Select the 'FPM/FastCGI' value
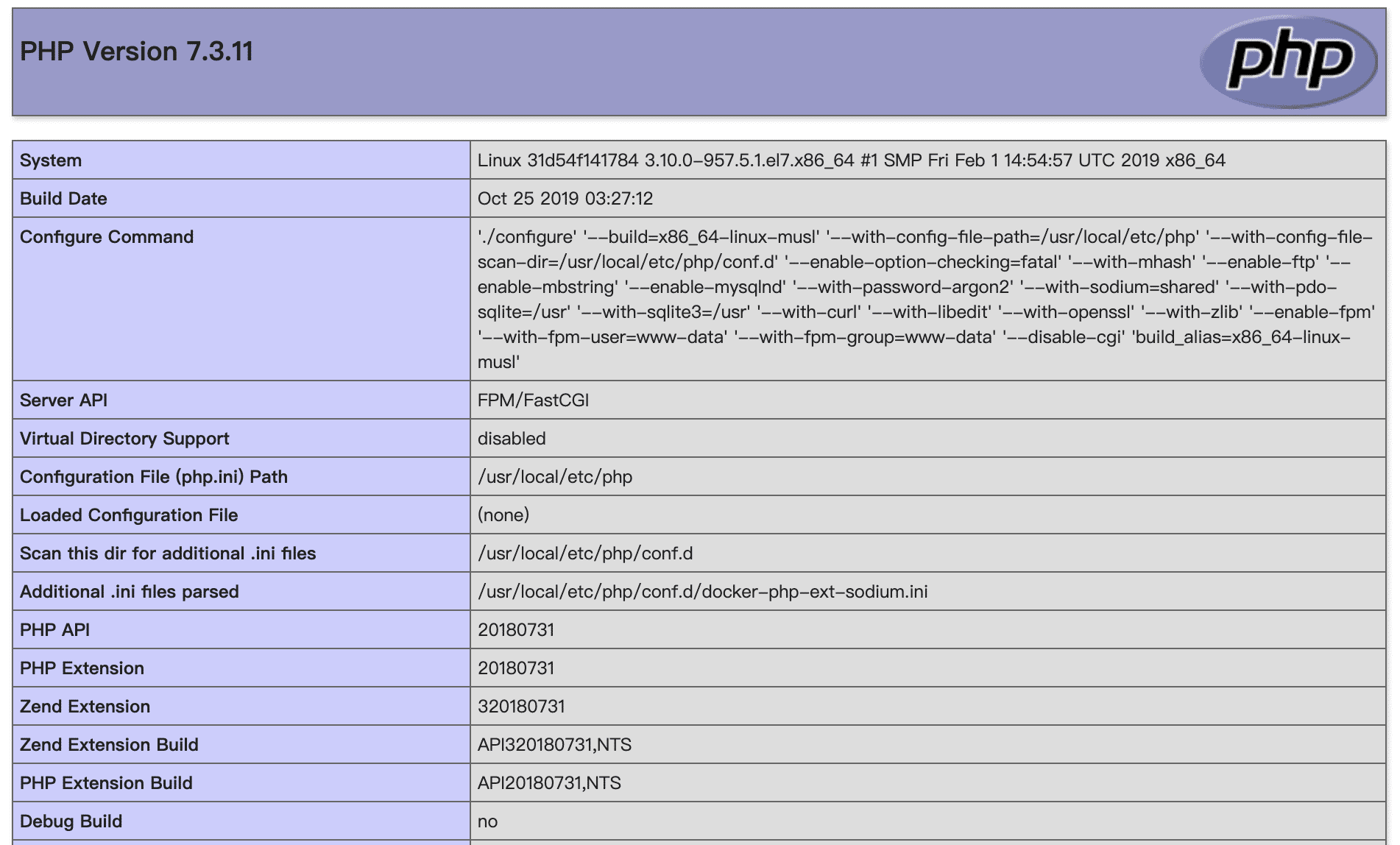Image resolution: width=1400 pixels, height=845 pixels. [x=533, y=400]
